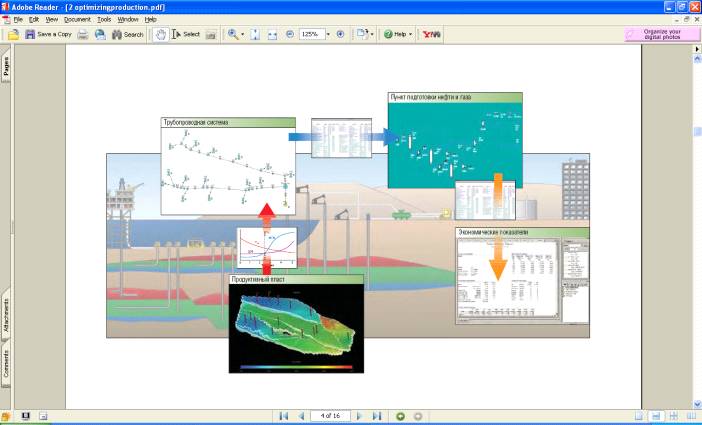Click the Snapshot camera tool
Screen dimensions: 702x425
[211, 34]
